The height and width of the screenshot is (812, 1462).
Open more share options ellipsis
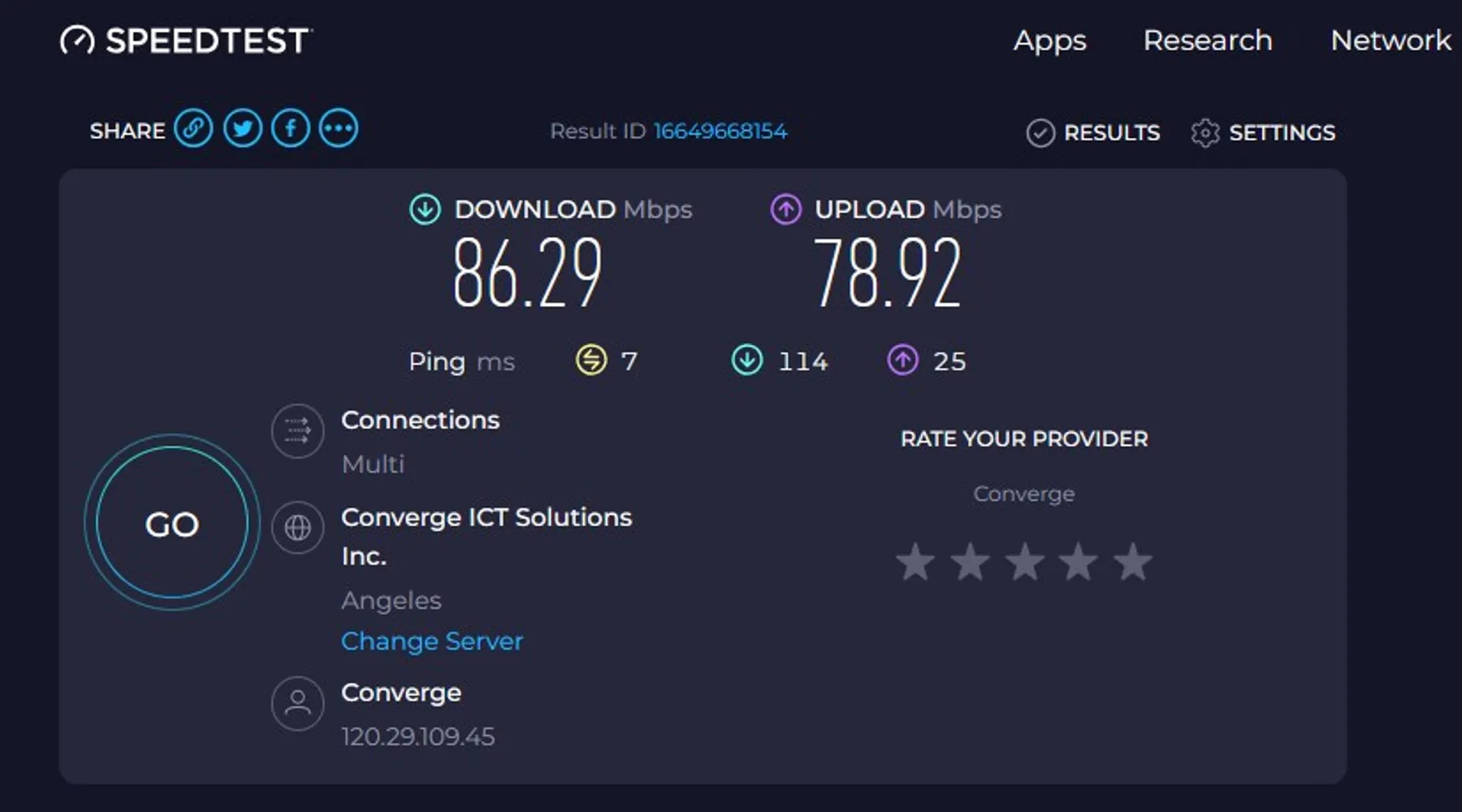point(338,129)
